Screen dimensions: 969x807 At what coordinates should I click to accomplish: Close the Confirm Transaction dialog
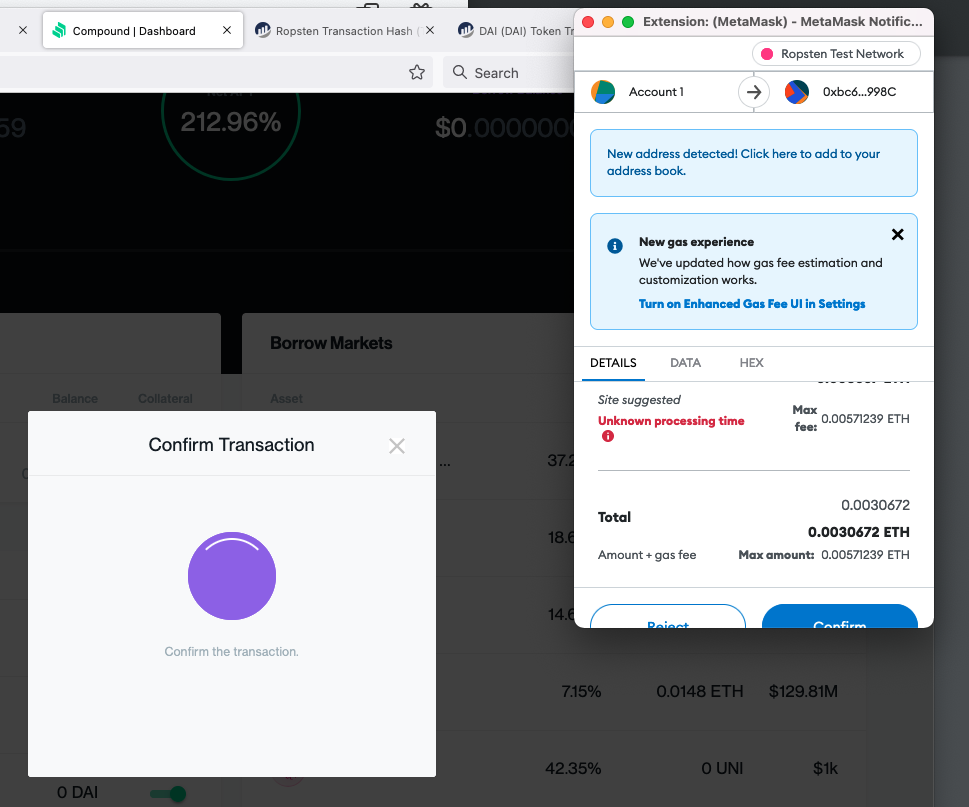point(397,446)
